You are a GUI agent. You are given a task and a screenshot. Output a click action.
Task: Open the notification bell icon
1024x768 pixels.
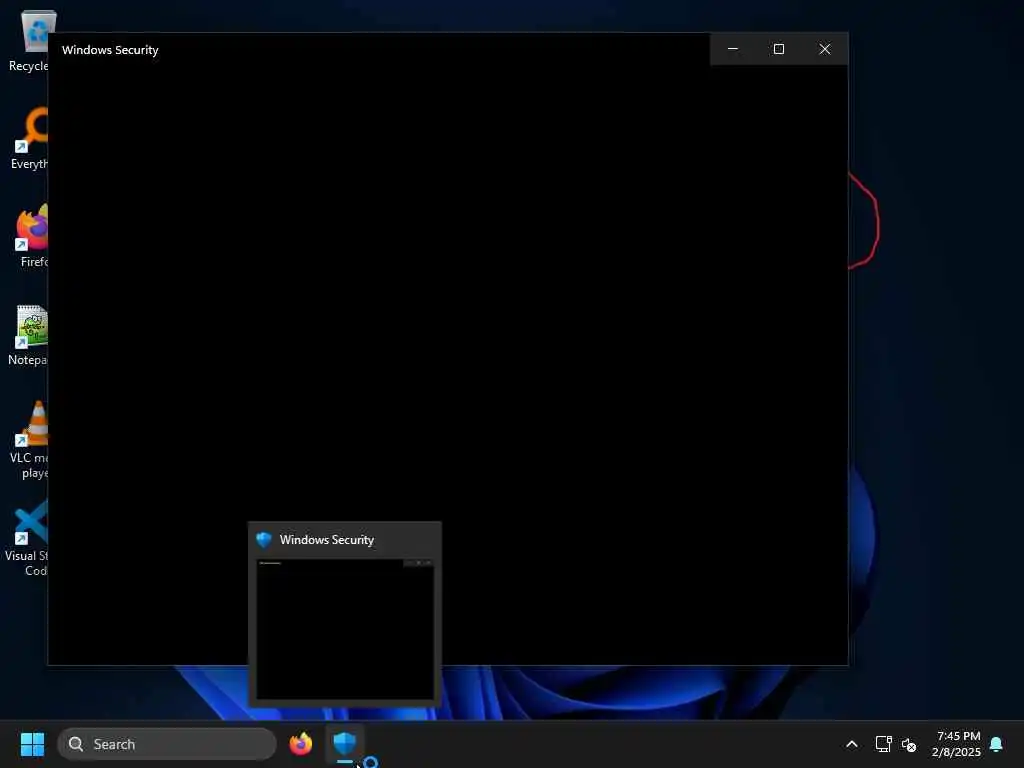pyautogui.click(x=997, y=744)
